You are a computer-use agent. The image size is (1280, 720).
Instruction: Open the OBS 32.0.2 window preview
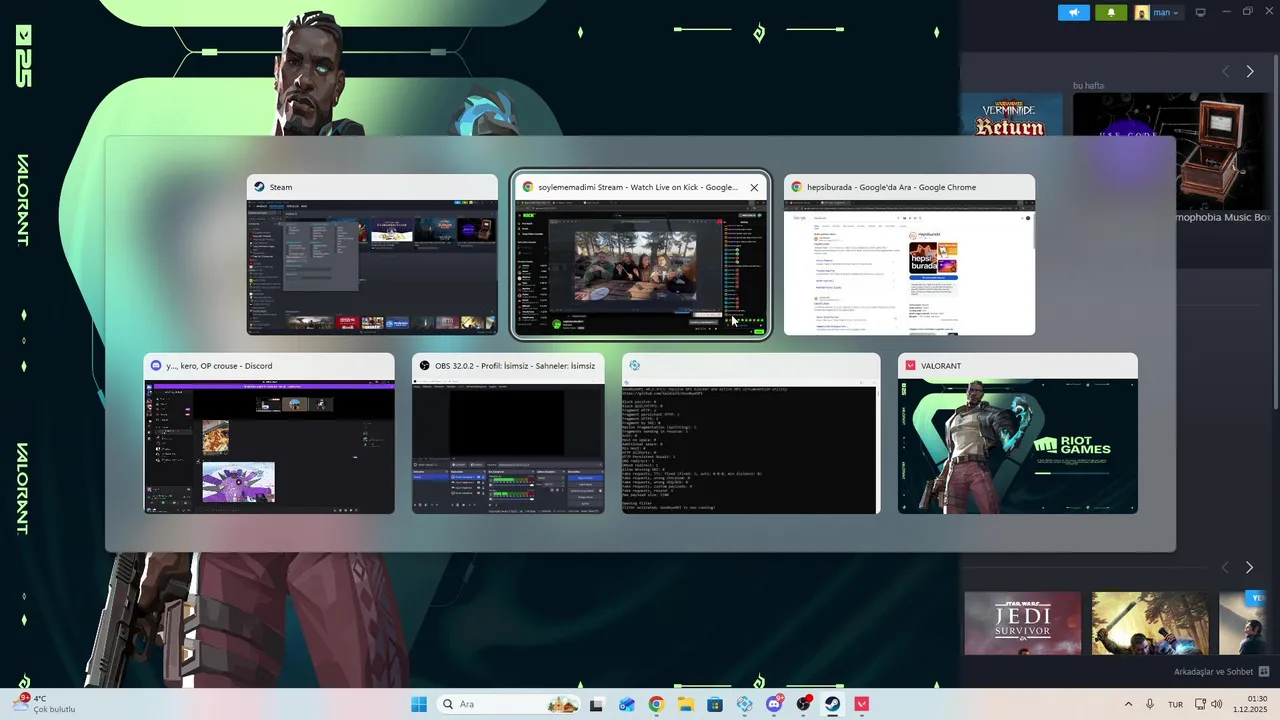[x=508, y=433]
